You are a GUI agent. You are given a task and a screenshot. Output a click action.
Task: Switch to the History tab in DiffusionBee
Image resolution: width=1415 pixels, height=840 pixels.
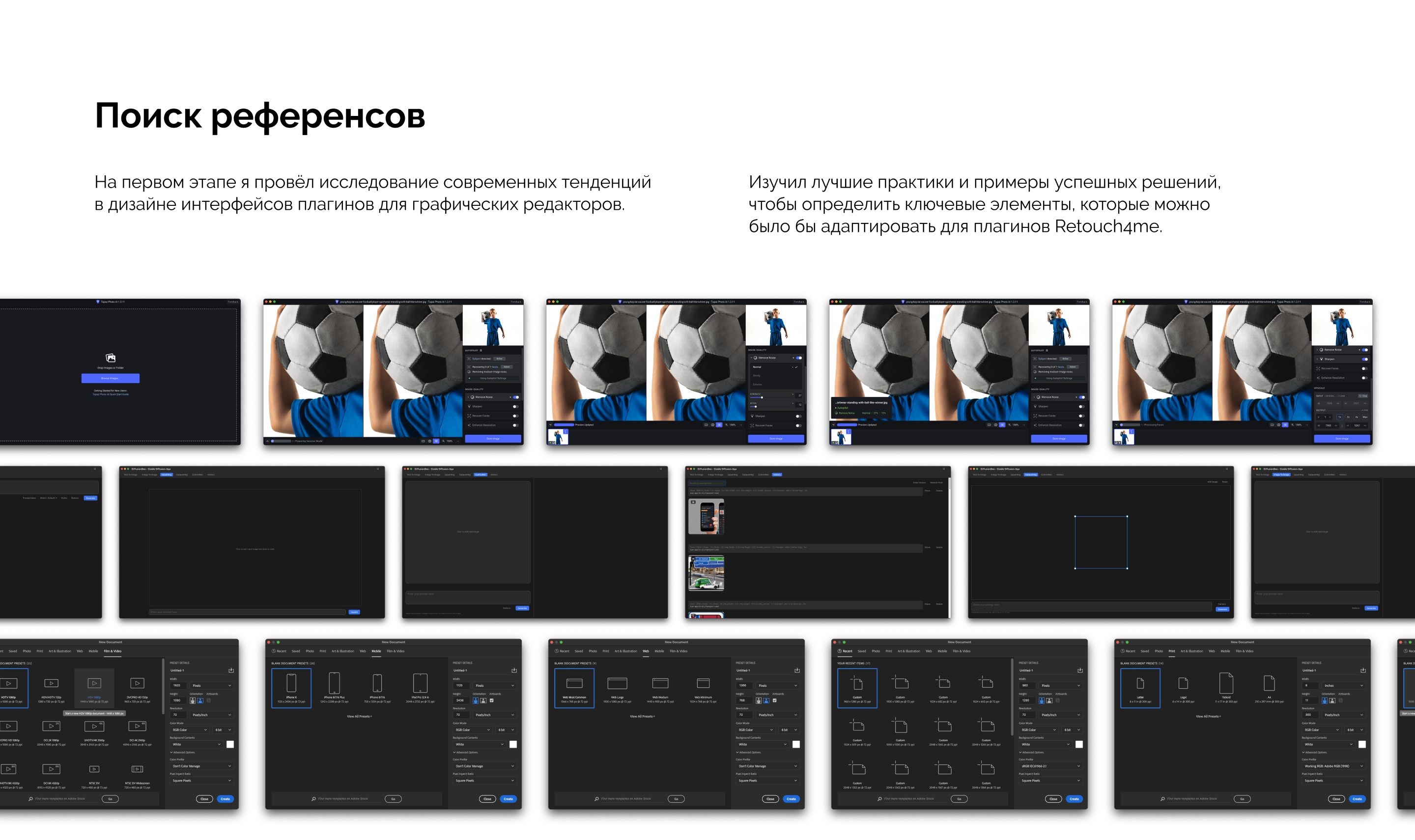(x=778, y=475)
